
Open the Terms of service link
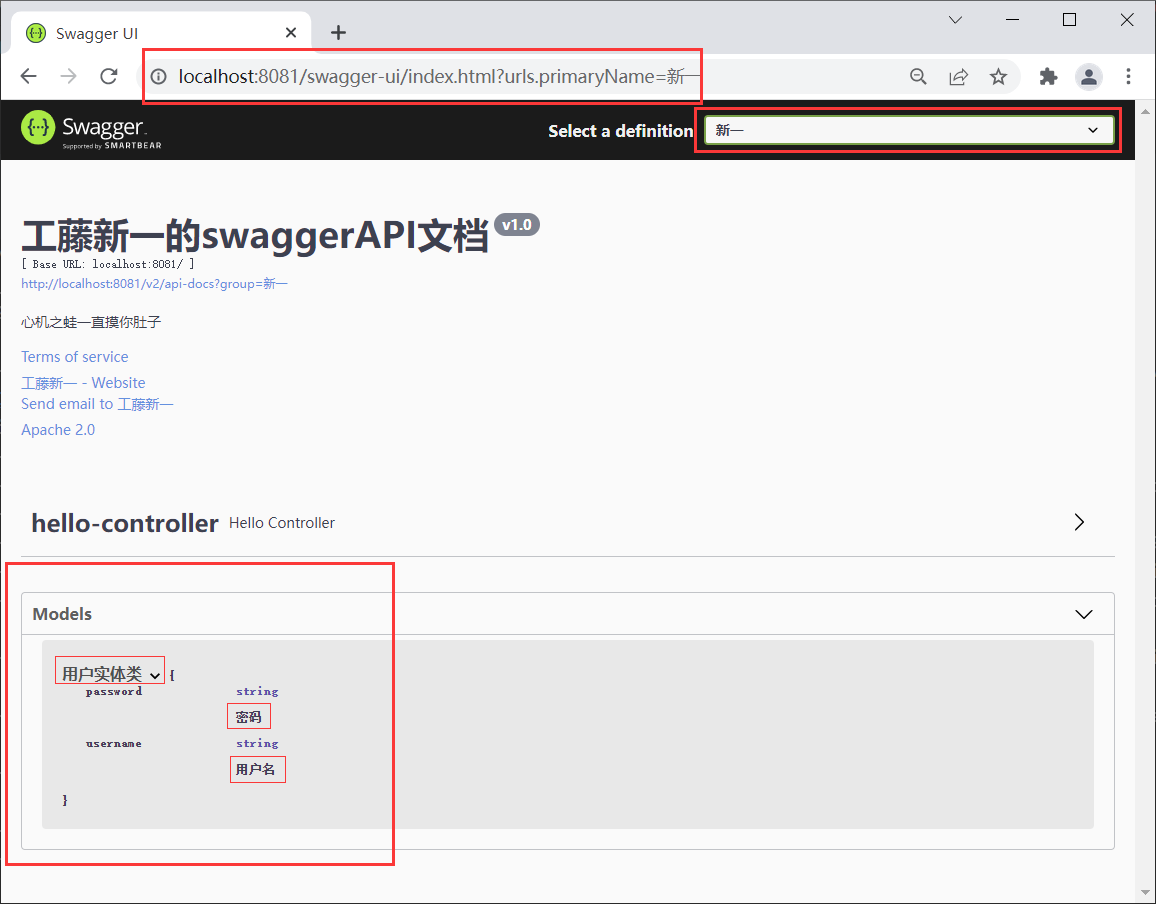click(x=74, y=356)
